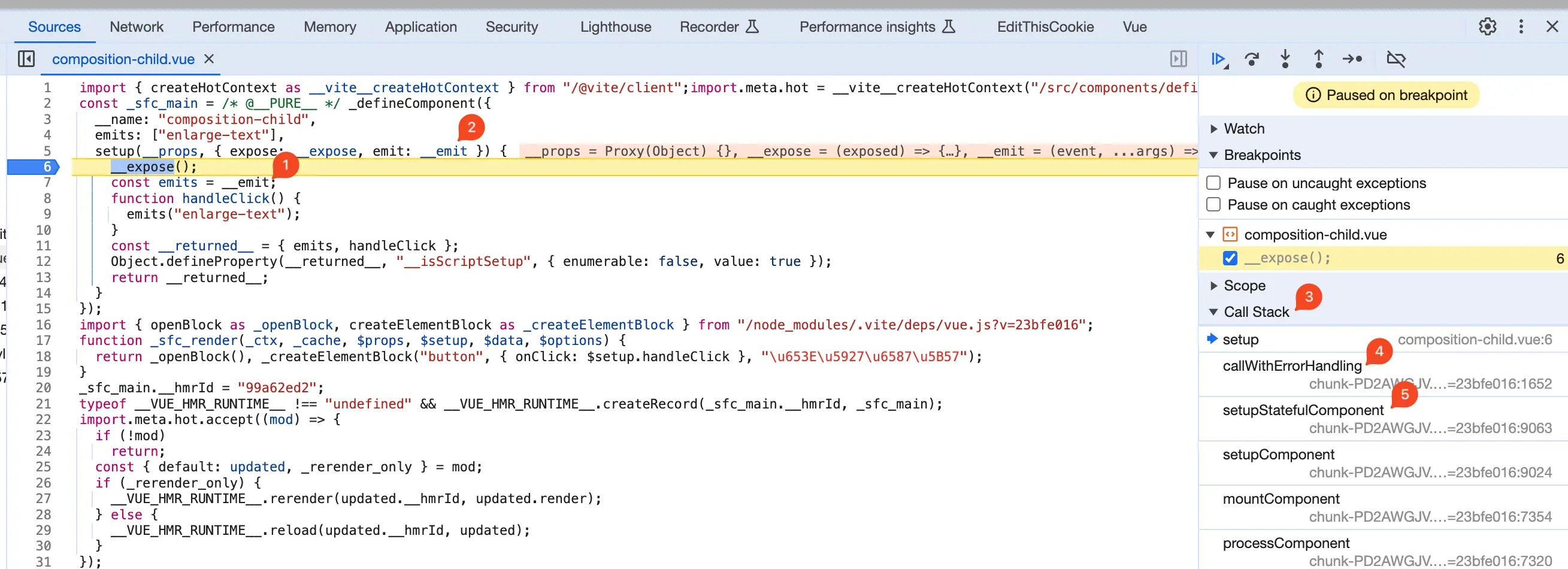Deactivate all breakpoints
The image size is (1568, 569).
coord(1397,59)
